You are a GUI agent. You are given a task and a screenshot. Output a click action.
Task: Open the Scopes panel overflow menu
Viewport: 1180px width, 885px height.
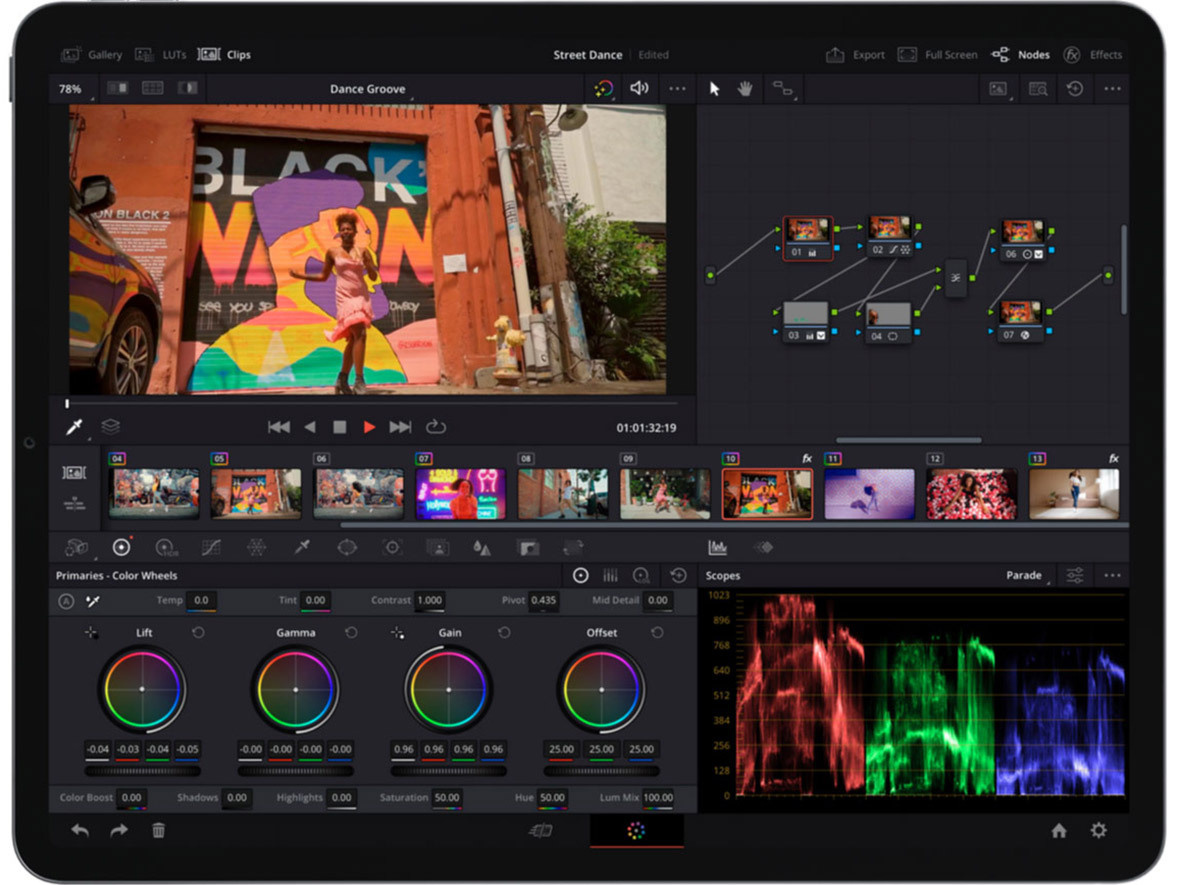point(1113,575)
